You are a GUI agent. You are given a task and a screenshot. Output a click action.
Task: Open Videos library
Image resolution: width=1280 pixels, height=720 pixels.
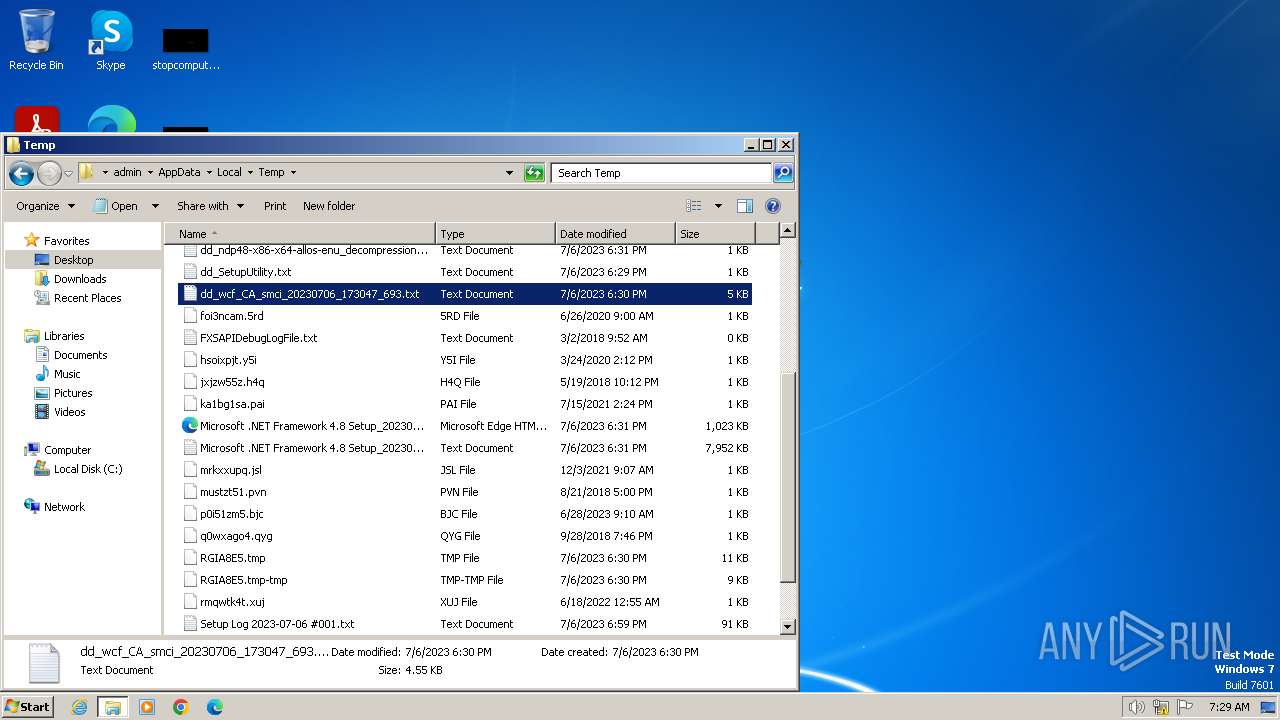69,412
